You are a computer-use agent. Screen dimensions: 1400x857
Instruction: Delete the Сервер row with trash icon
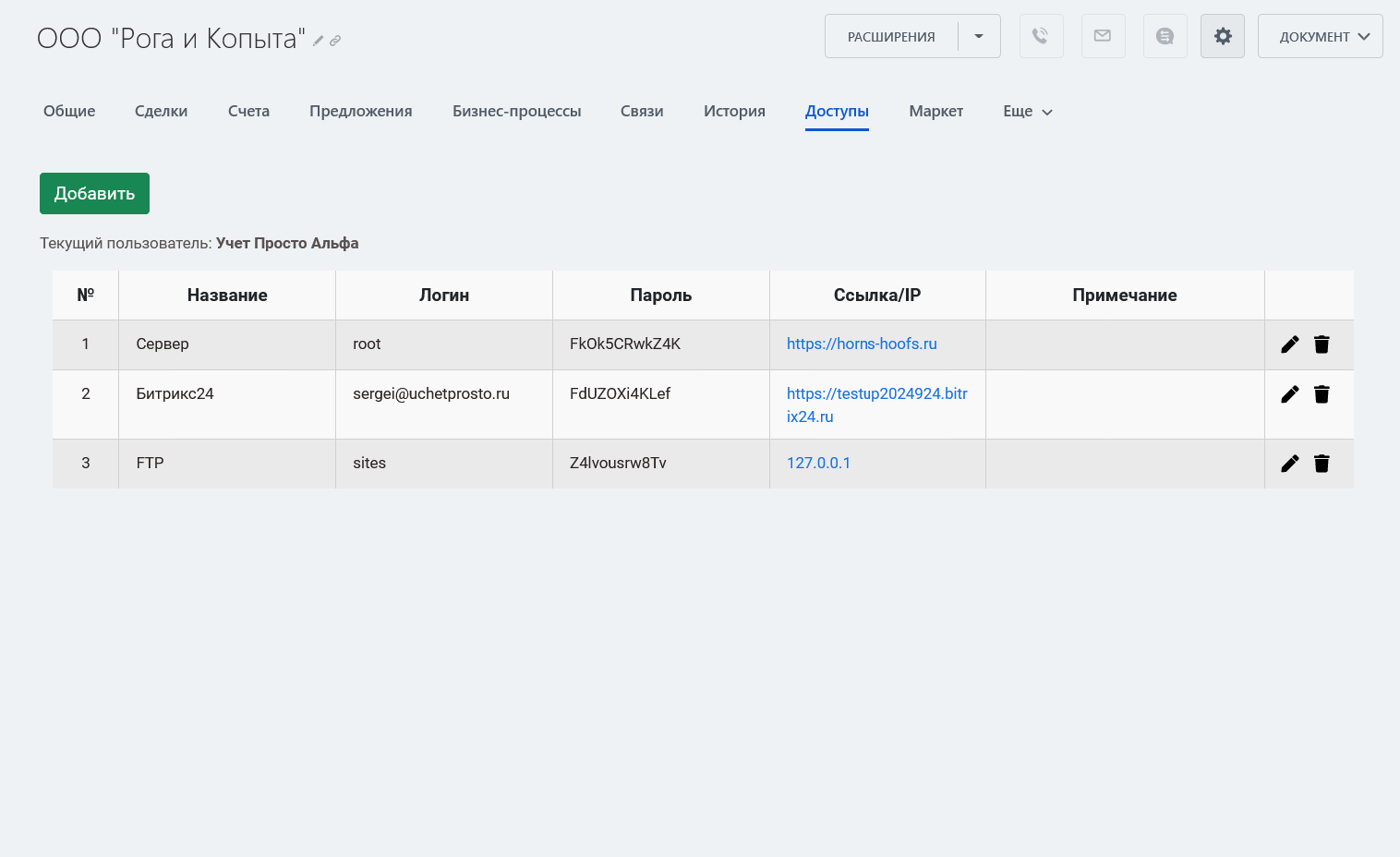point(1322,344)
